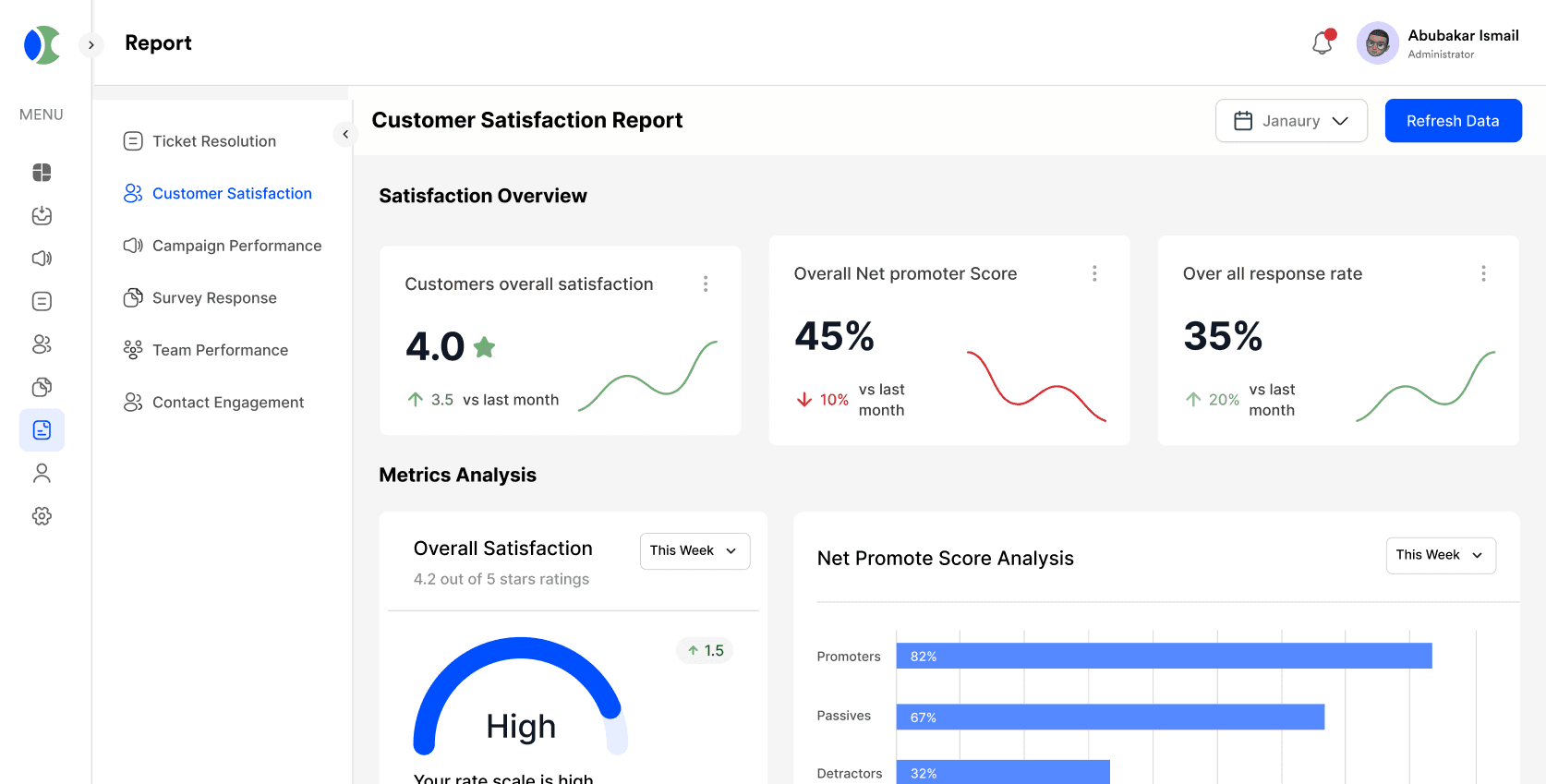The height and width of the screenshot is (784, 1546).
Task: Click the 3.5 vs last month indicator
Action: click(483, 400)
